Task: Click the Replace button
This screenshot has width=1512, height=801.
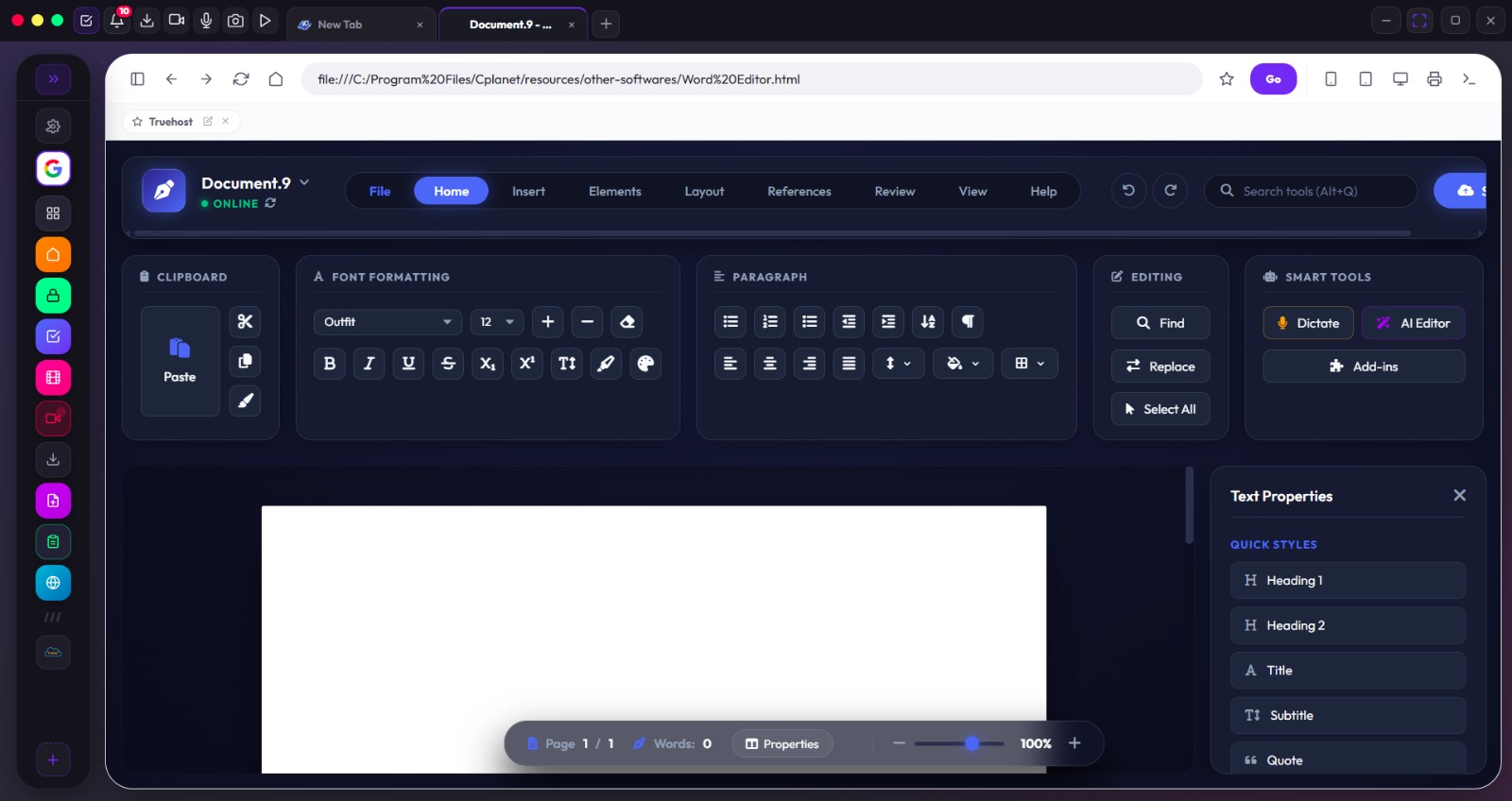Action: coord(1160,366)
